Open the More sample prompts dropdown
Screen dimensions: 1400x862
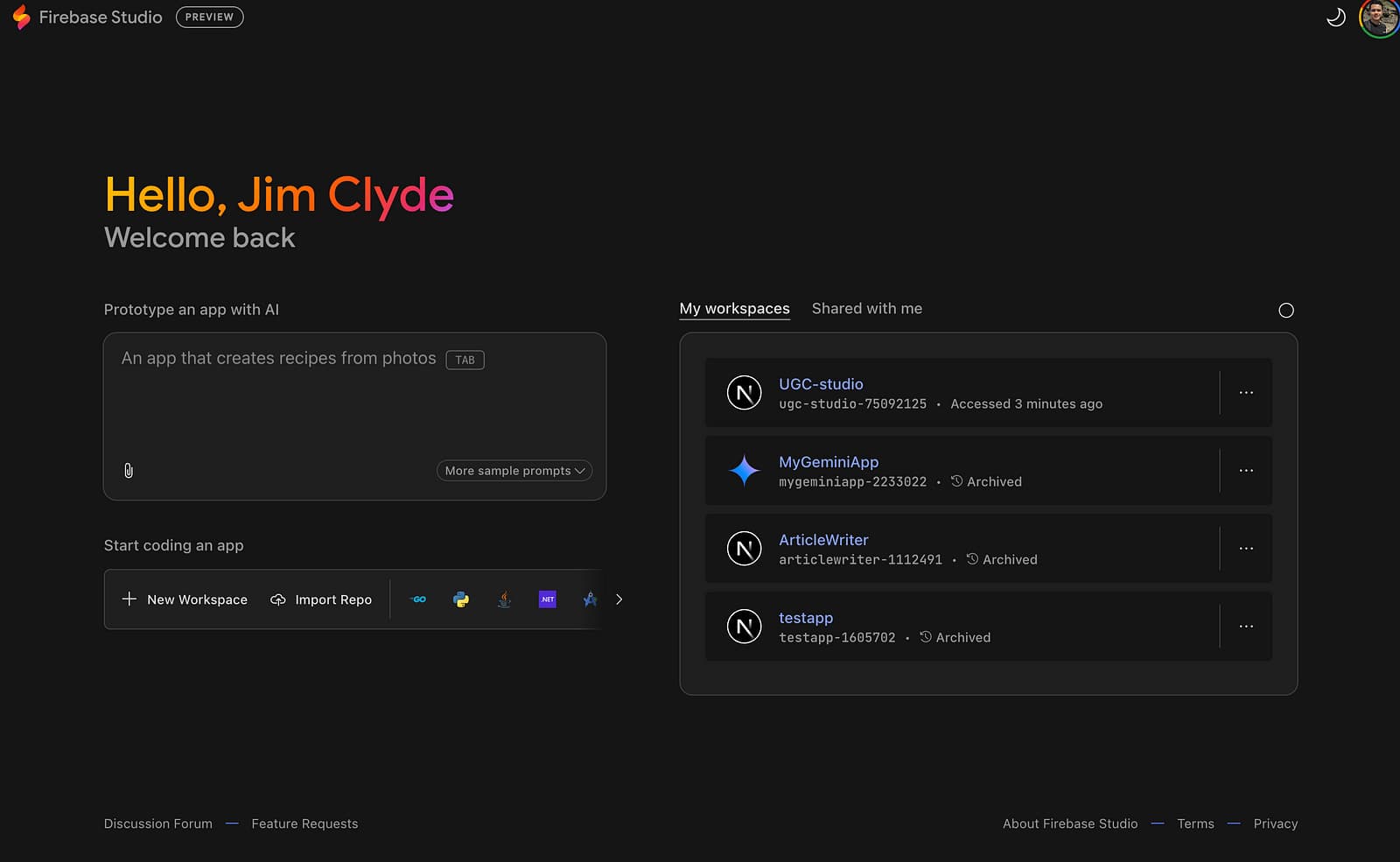(514, 470)
